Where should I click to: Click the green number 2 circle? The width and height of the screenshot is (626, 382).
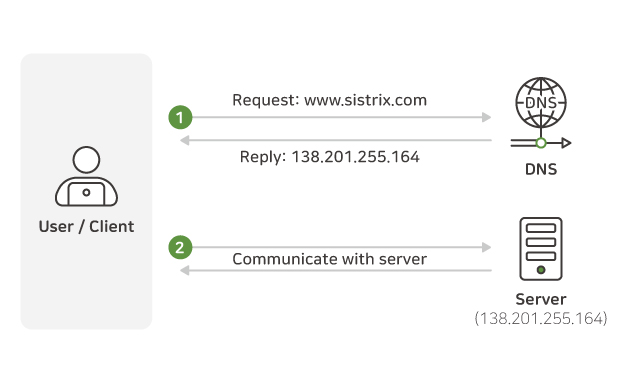point(180,247)
